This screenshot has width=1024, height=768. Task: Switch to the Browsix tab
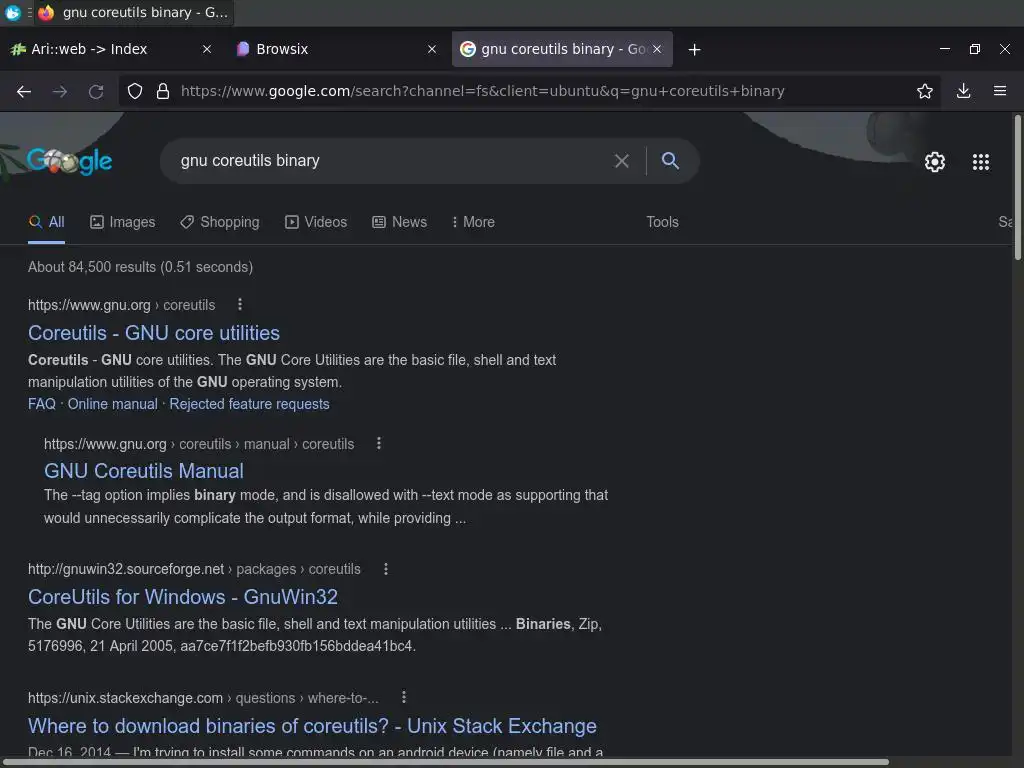pos(337,49)
